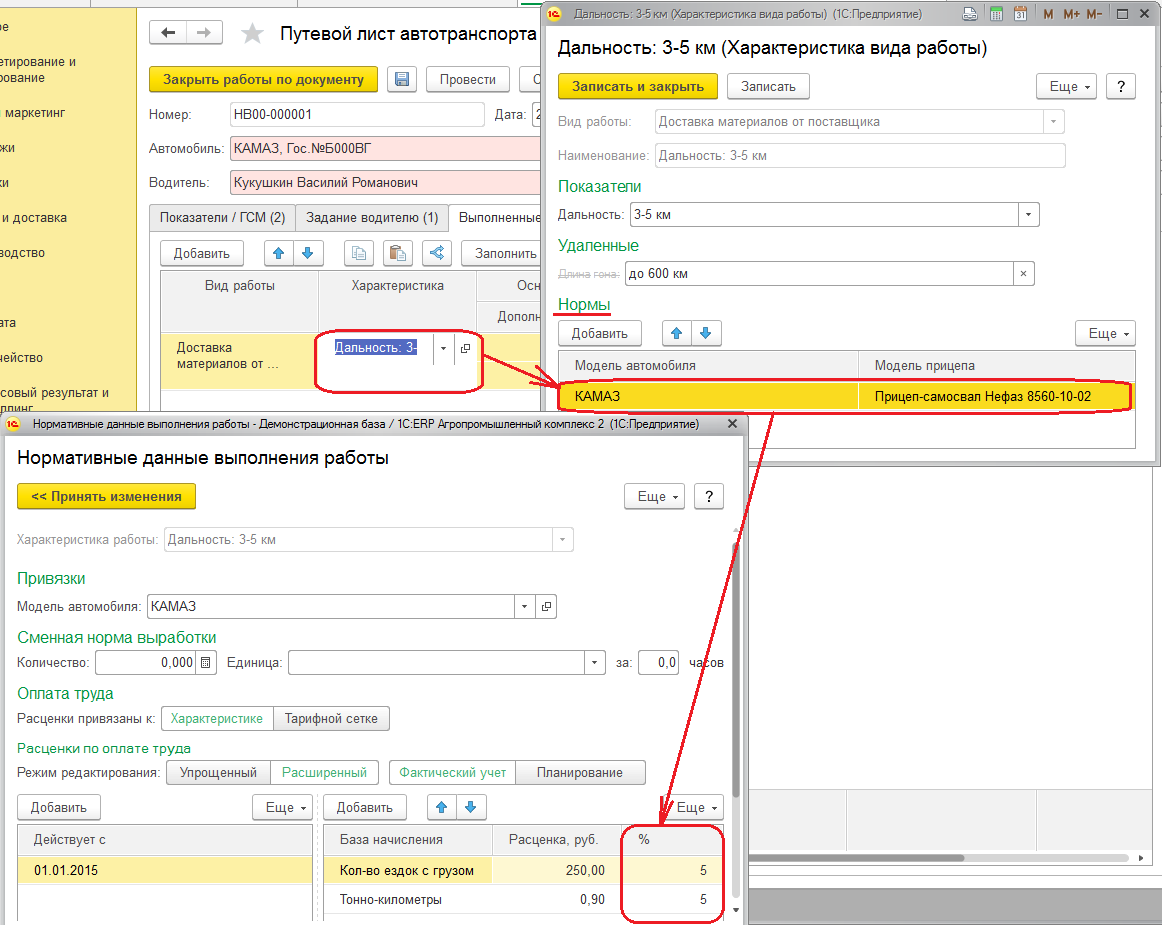Viewport: 1162px width, 925px height.
Task: Click the M+ memory button in title bar
Action: 1072,14
